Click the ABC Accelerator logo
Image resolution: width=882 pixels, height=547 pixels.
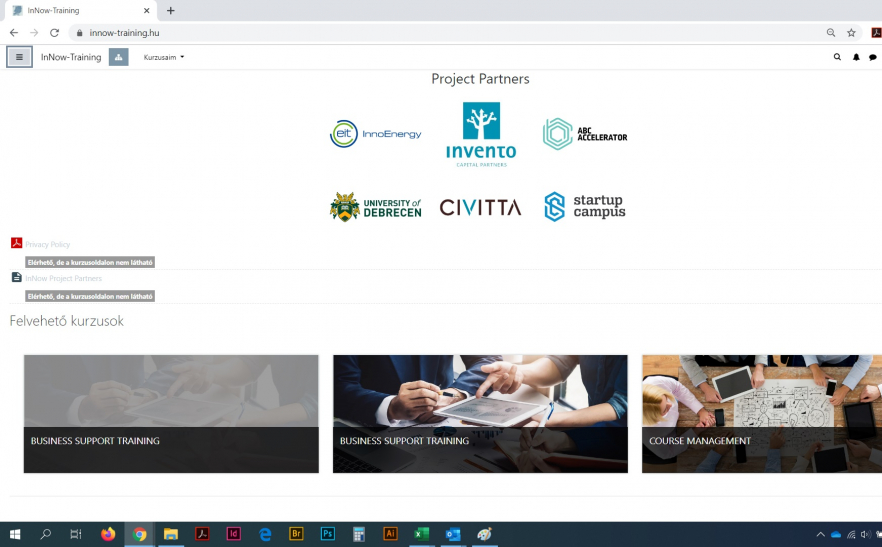[x=585, y=134]
